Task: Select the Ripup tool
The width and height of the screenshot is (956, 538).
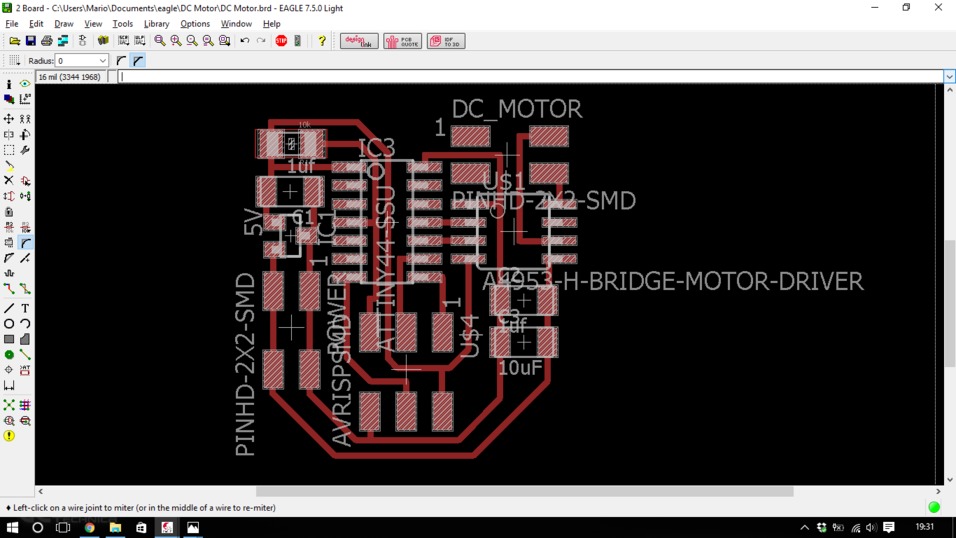Action: pyautogui.click(x=25, y=289)
